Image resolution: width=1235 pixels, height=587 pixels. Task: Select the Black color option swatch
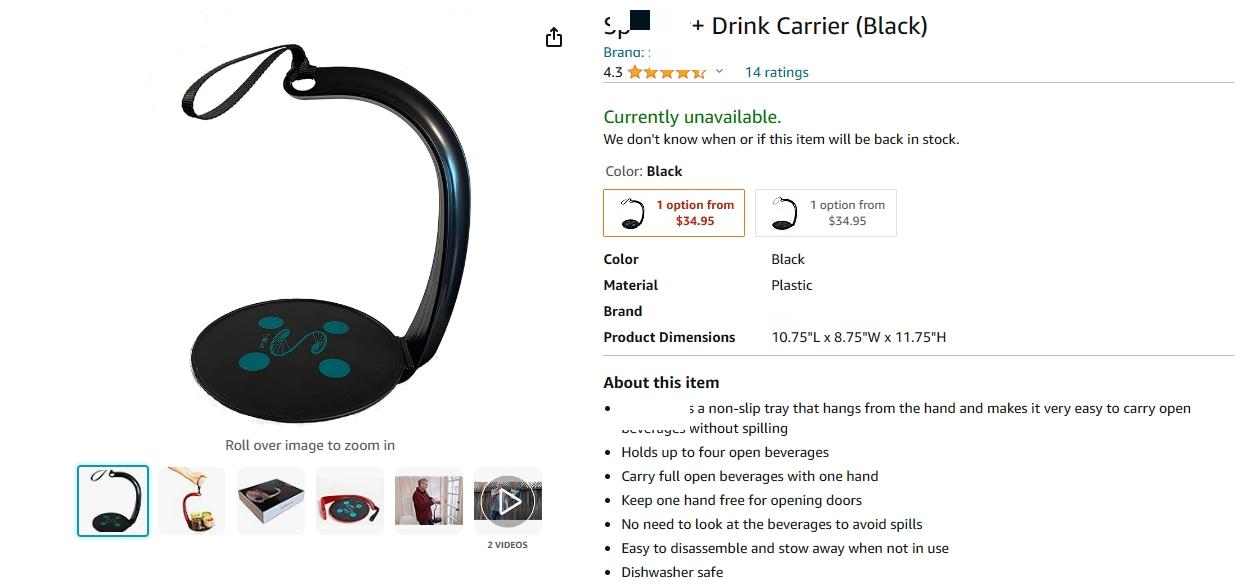pos(674,213)
